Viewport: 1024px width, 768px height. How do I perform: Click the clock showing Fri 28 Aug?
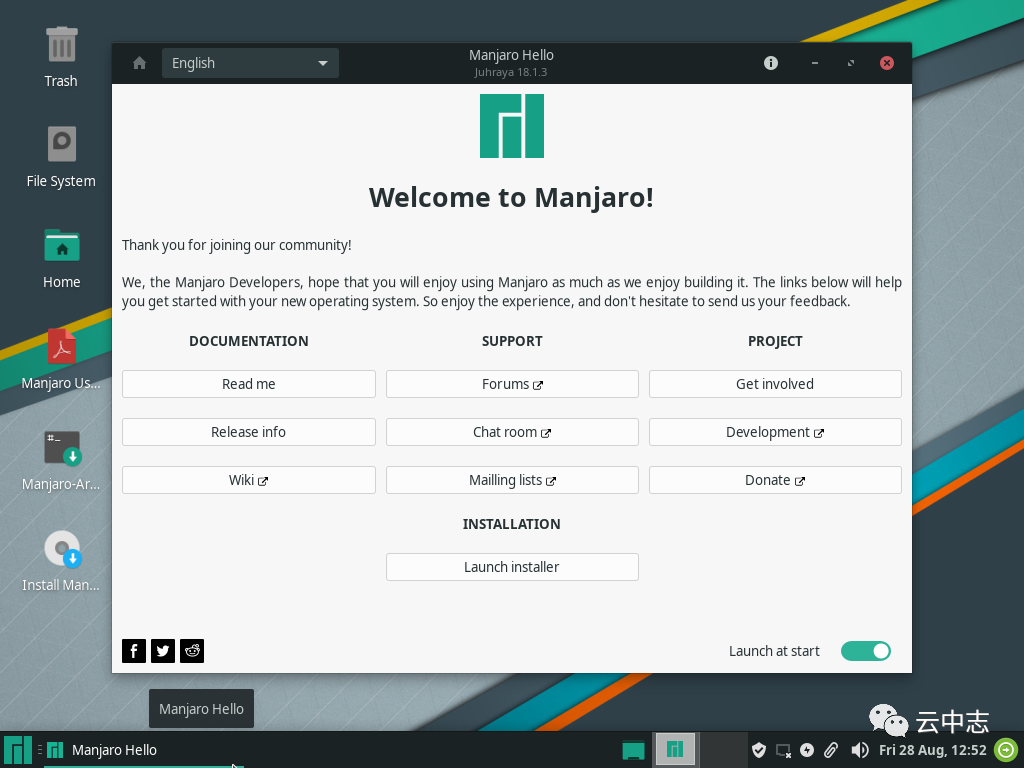[x=933, y=750]
